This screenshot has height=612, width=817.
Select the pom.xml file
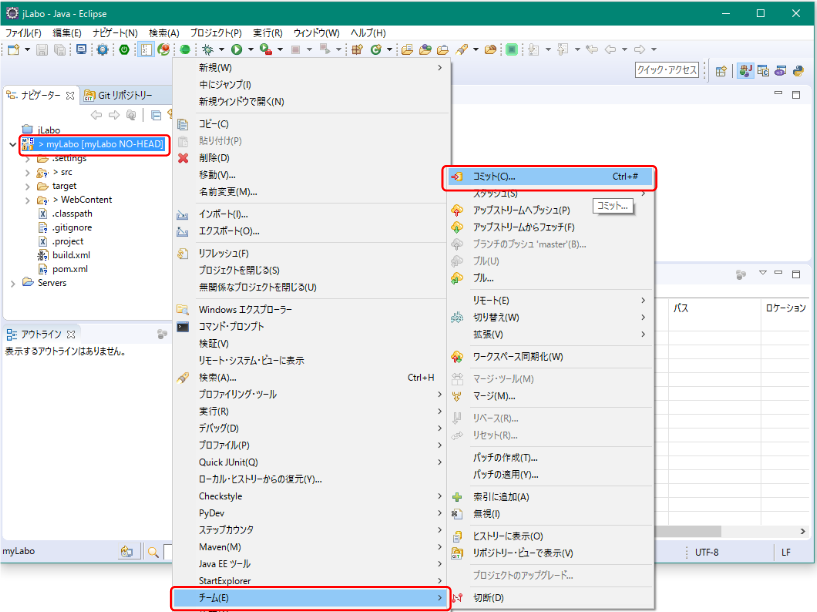tap(70, 269)
